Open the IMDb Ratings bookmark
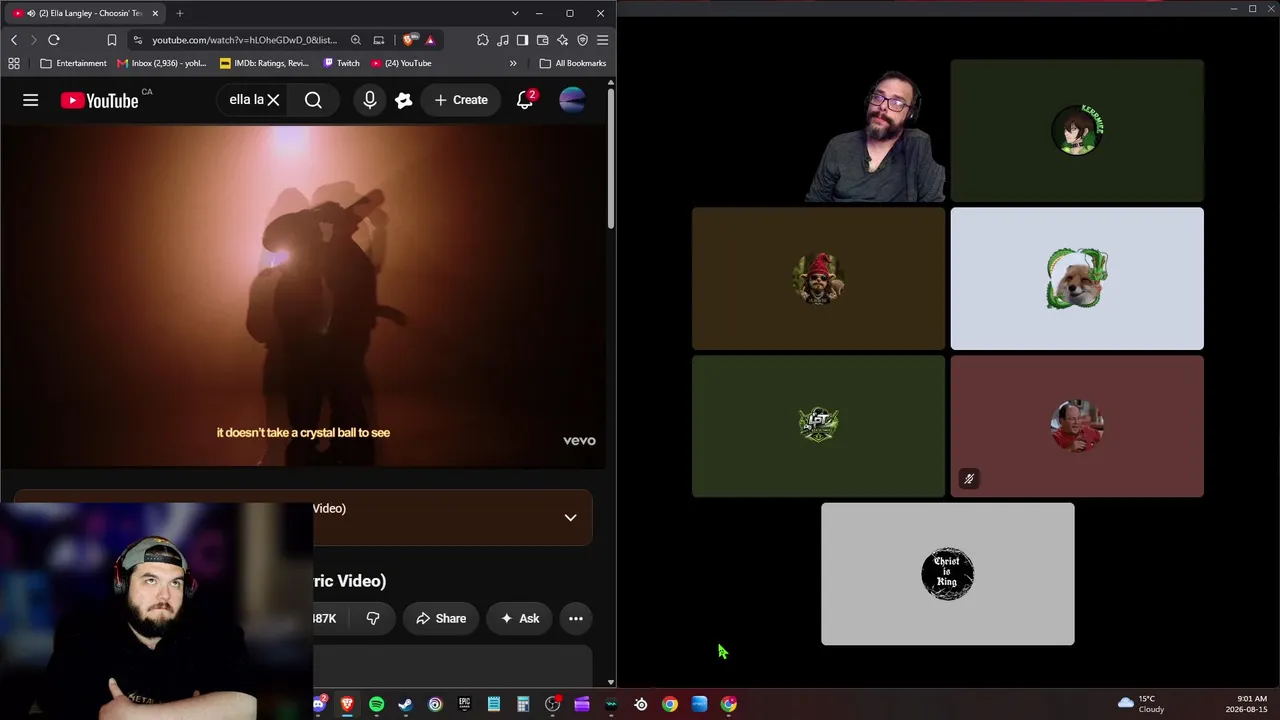 pos(264,63)
